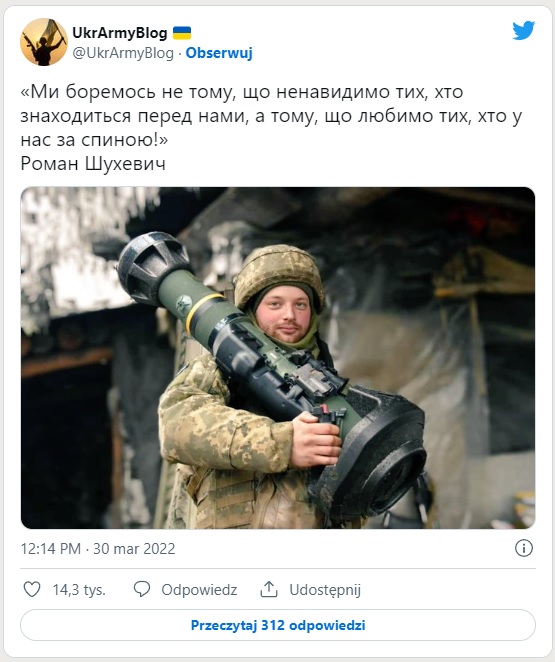Image resolution: width=555 pixels, height=662 pixels.
Task: Open the UkrArmyBlog display name link
Action: pos(120,33)
